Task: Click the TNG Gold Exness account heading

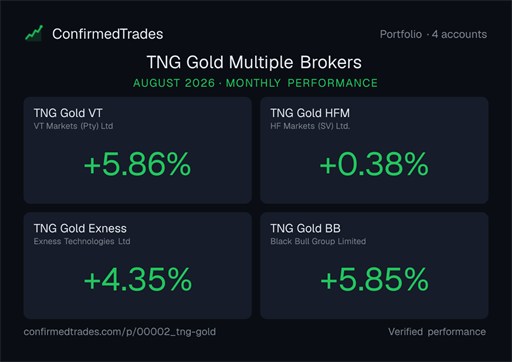Action: [80, 229]
